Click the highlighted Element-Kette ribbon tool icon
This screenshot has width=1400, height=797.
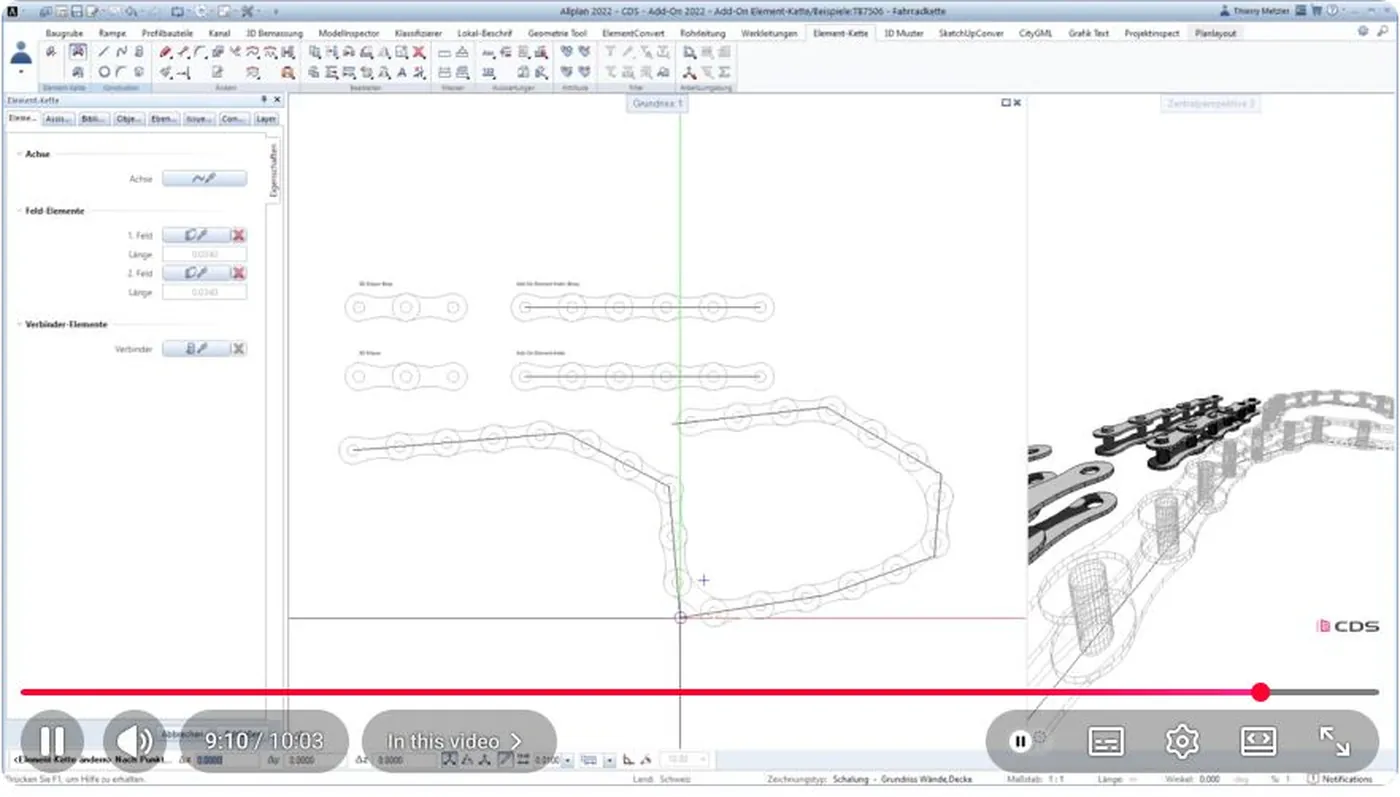point(77,52)
